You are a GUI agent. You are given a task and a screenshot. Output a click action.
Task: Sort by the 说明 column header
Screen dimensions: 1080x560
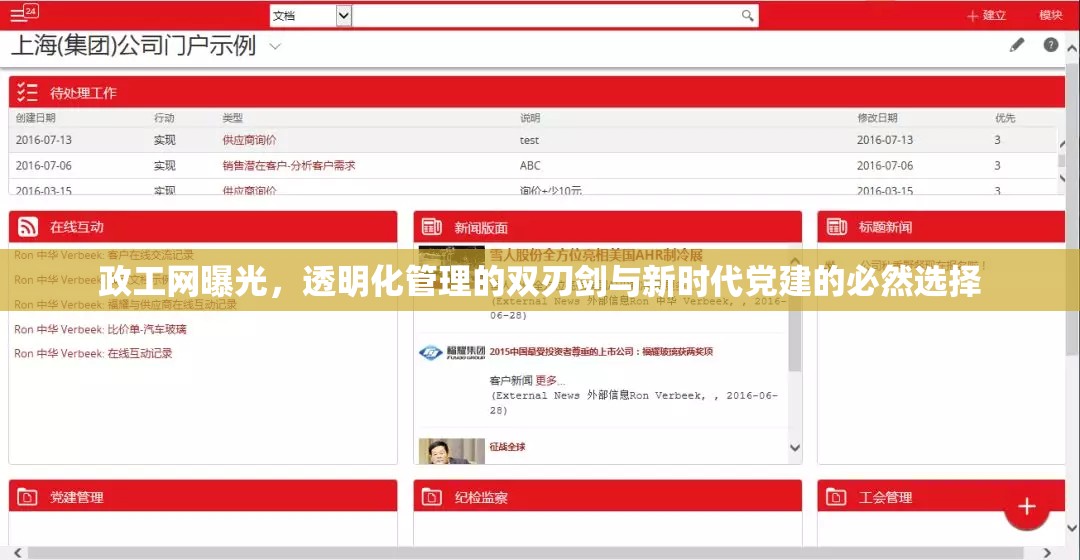pos(530,118)
